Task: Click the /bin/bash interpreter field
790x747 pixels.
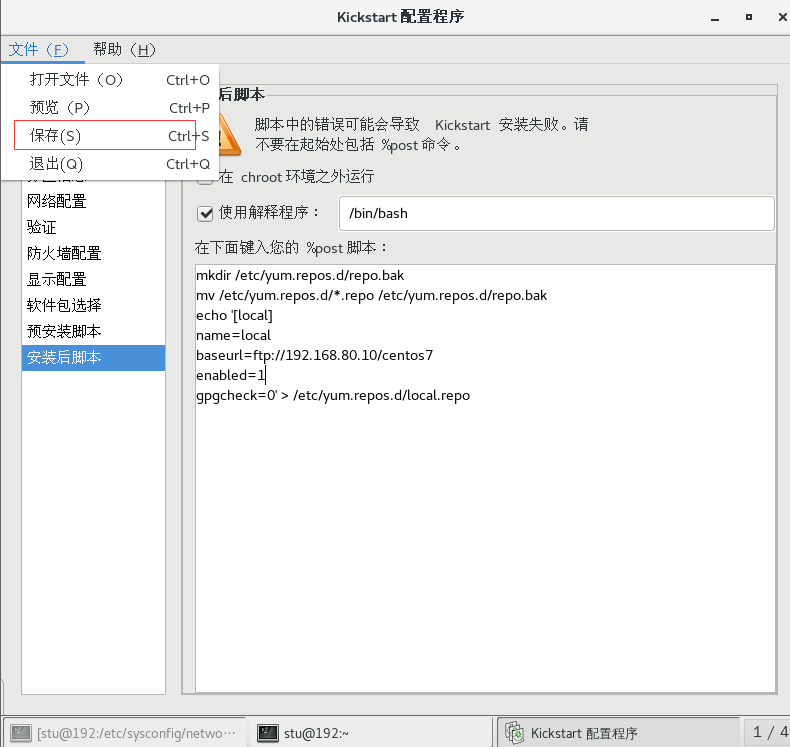Action: click(557, 214)
